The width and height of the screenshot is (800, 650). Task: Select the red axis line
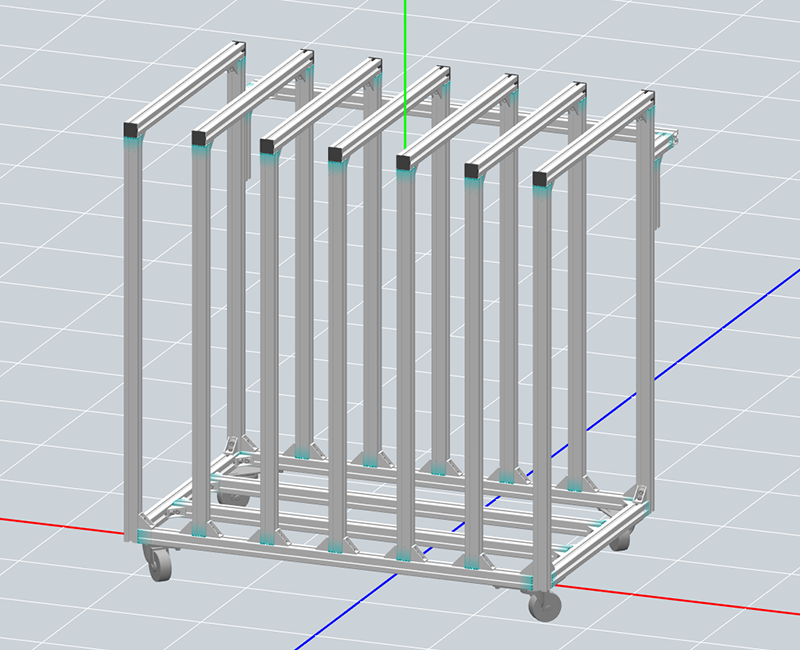pos(60,525)
